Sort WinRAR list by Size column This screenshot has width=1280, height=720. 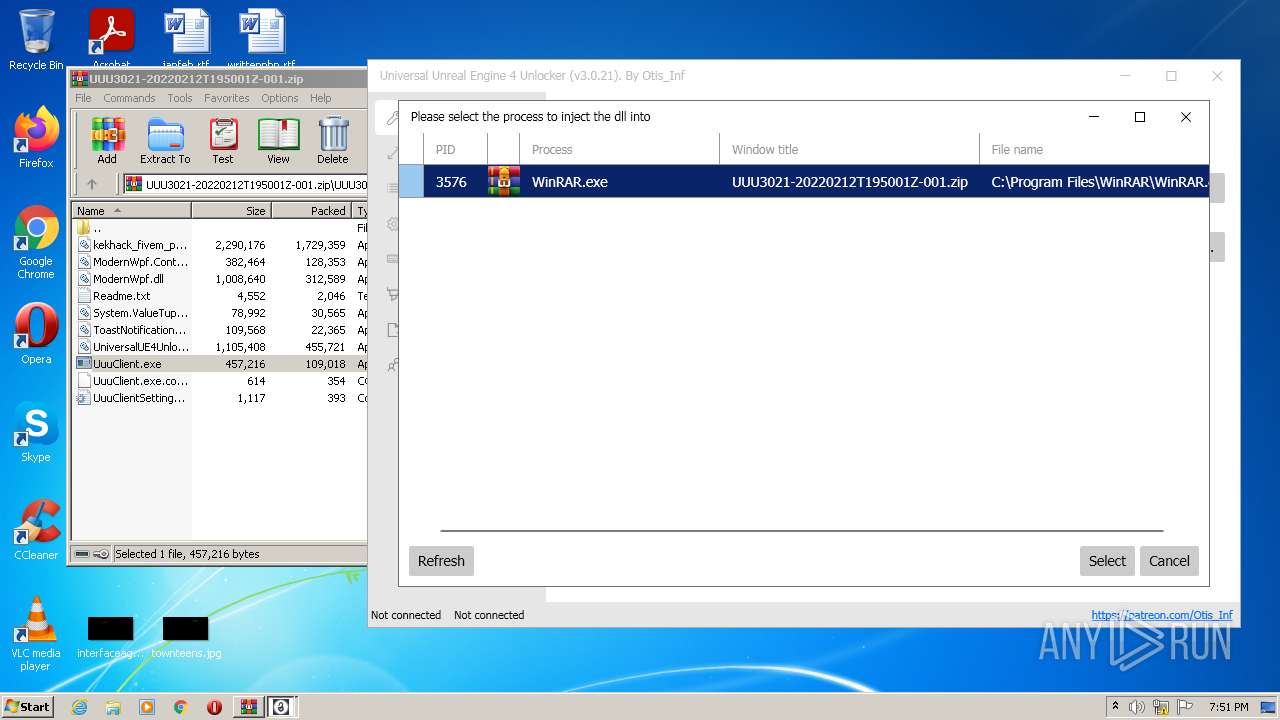click(x=231, y=211)
